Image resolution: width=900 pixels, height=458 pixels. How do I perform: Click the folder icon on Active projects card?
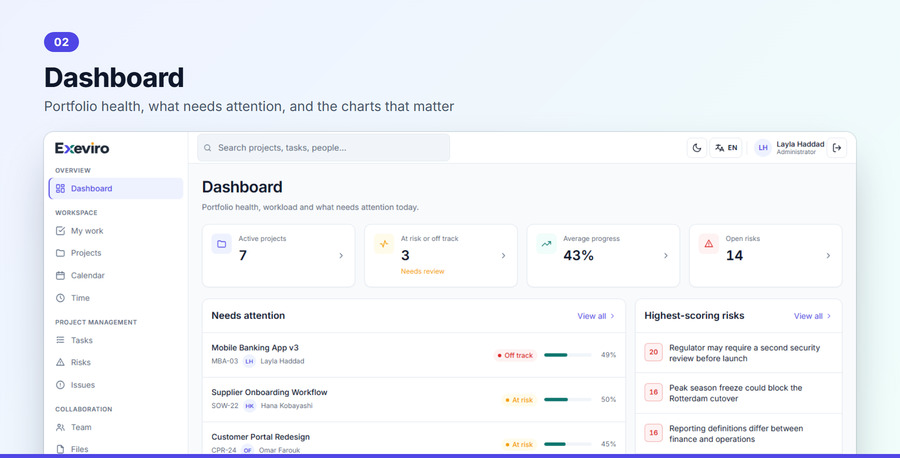[222, 244]
